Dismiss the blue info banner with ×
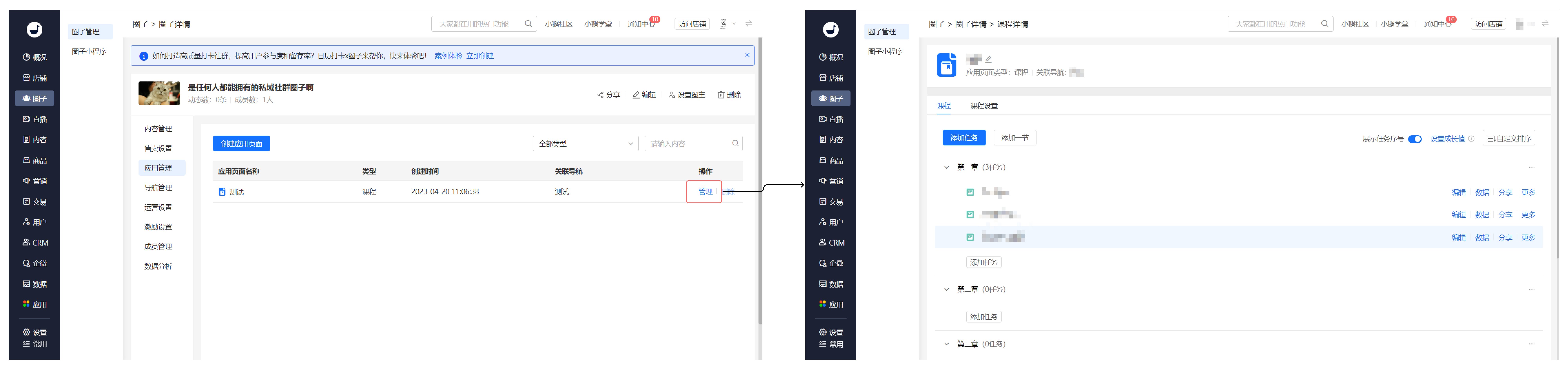 click(748, 55)
